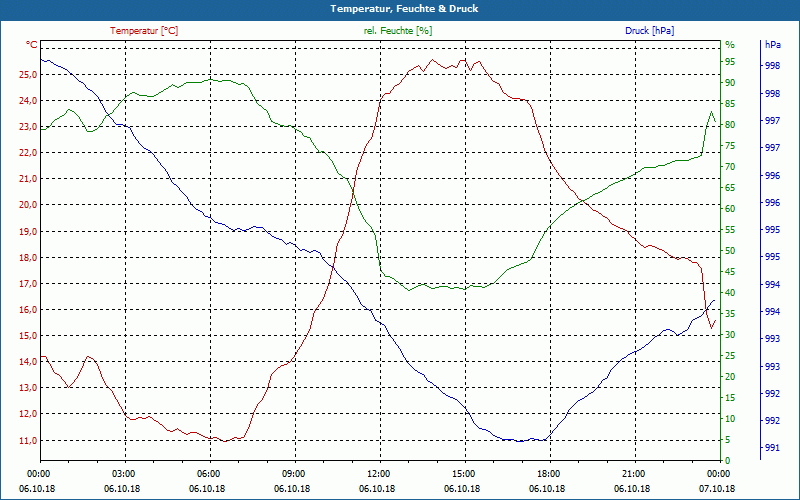Screen dimensions: 800x500
Task: Click the '95' humidity axis value
Action: click(730, 62)
